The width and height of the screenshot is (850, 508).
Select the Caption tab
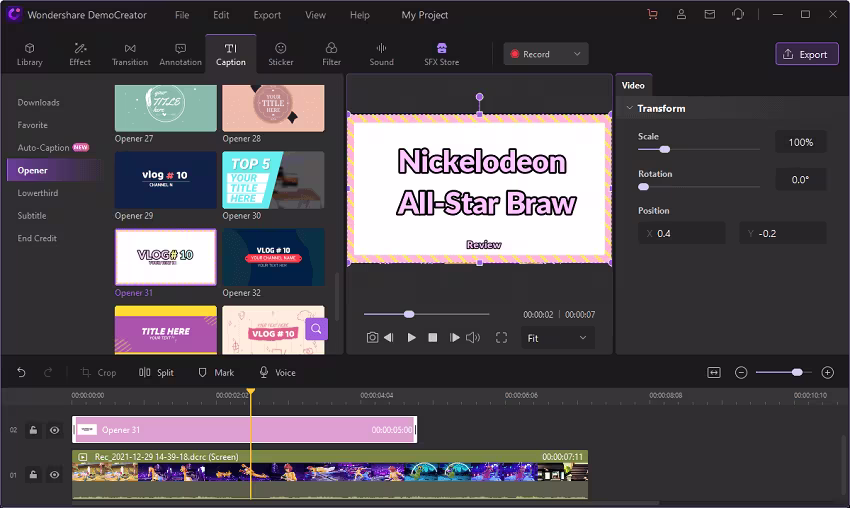(230, 54)
